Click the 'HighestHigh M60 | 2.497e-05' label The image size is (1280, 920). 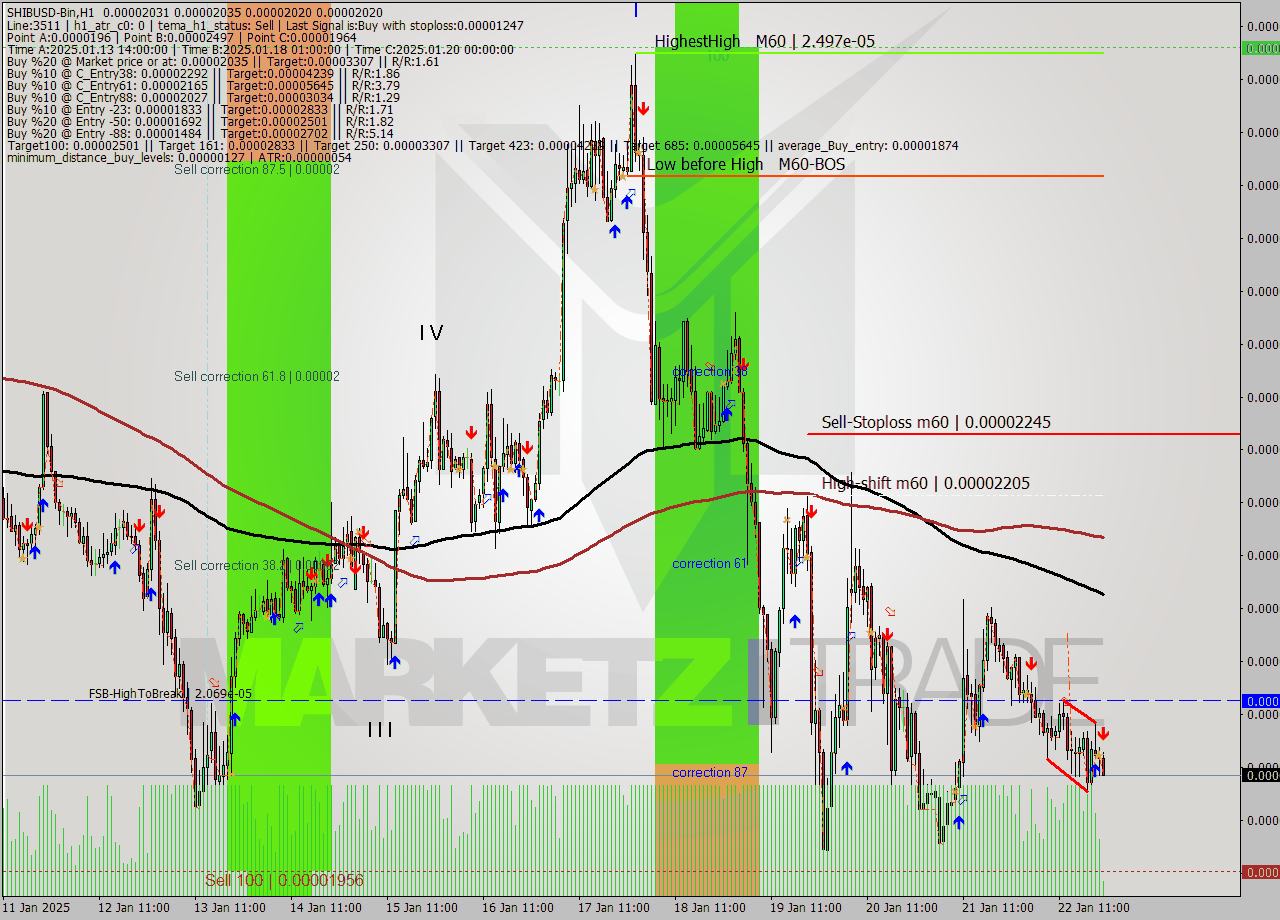pos(765,41)
